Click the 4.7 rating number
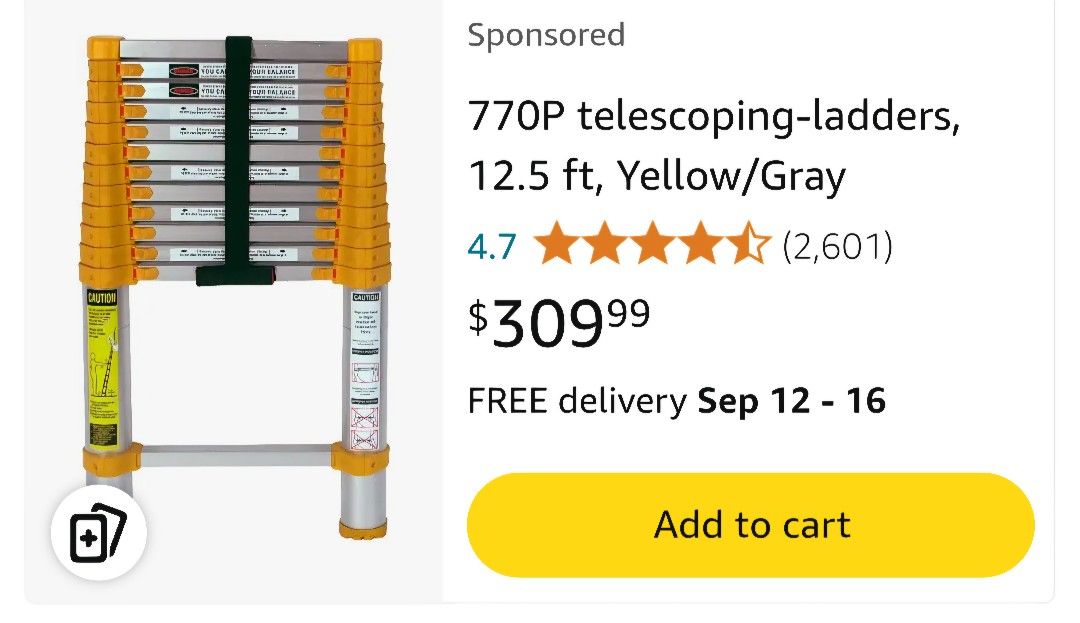The width and height of the screenshot is (1080, 623). tap(492, 246)
